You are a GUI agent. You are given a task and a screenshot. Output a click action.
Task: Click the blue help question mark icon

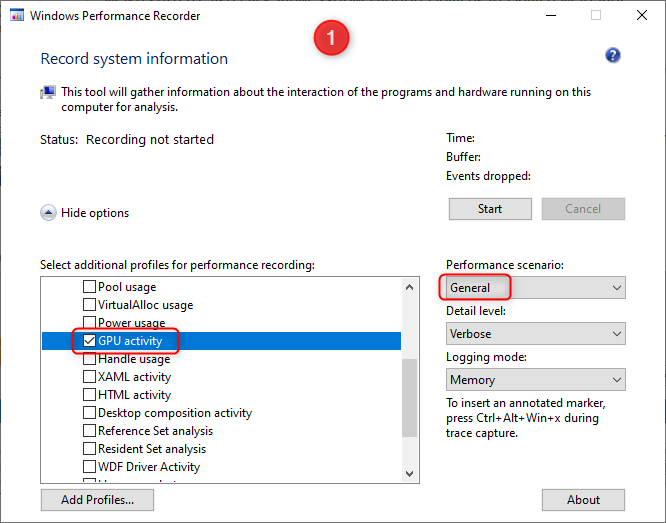[x=613, y=56]
